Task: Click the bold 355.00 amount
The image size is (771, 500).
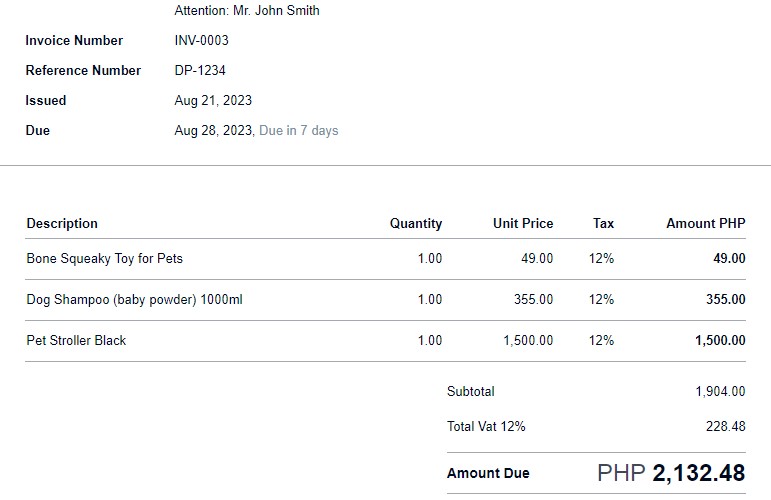Action: tap(725, 300)
